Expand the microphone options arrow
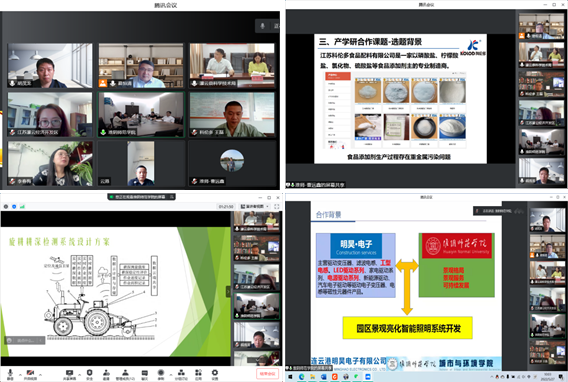The width and height of the screenshot is (568, 382). coord(20,375)
